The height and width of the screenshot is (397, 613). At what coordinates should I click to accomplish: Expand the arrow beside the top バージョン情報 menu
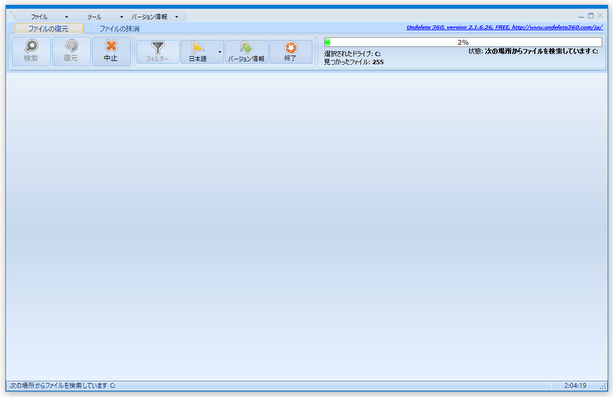tap(177, 17)
